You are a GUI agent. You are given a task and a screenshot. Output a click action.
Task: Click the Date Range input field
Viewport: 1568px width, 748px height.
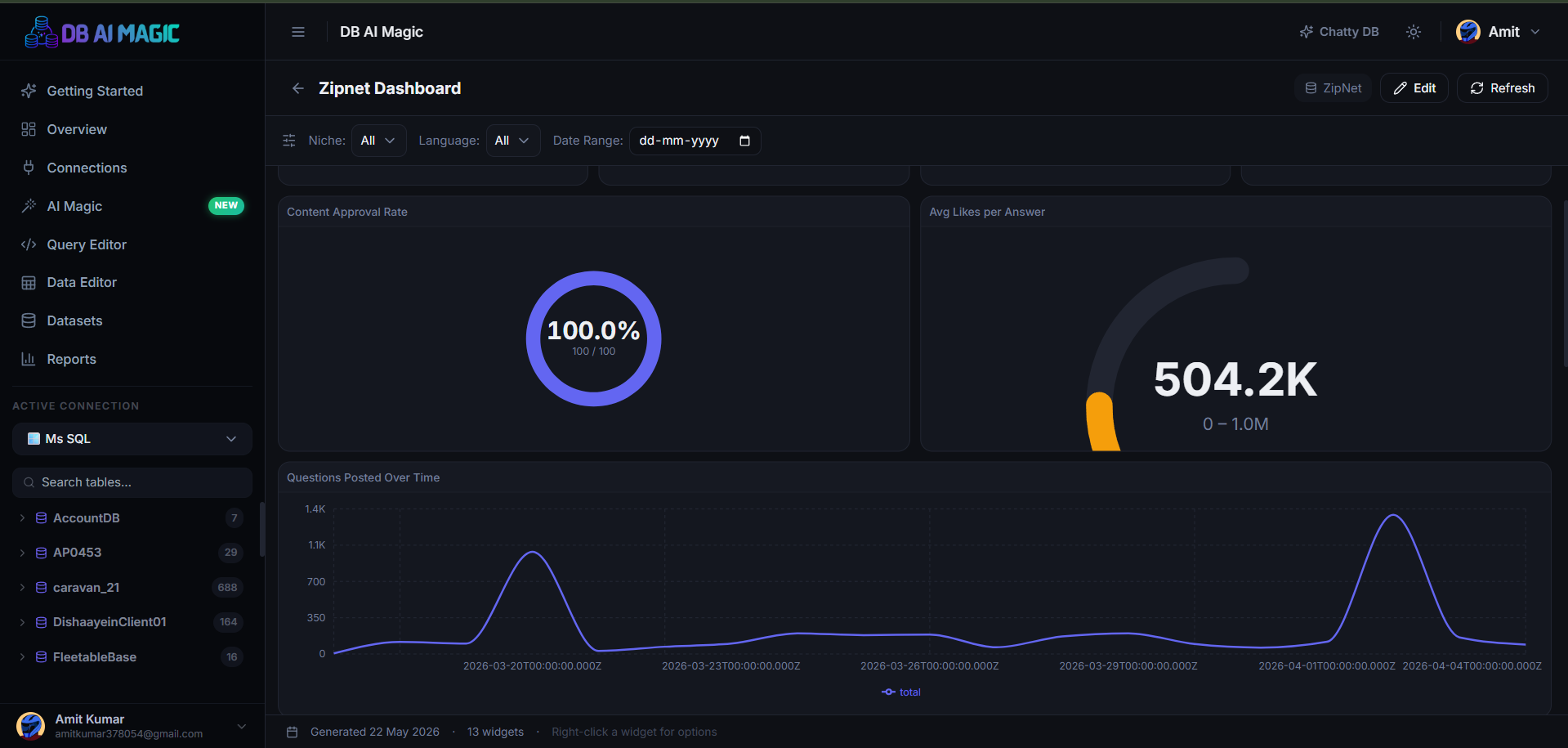pos(695,141)
